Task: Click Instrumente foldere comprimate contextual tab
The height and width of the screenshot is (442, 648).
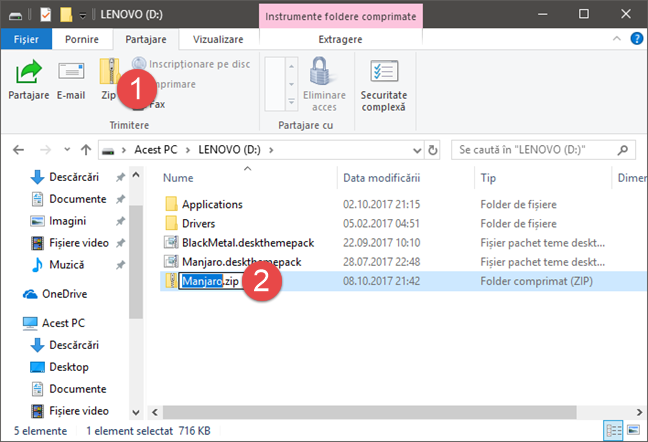Action: click(x=341, y=17)
